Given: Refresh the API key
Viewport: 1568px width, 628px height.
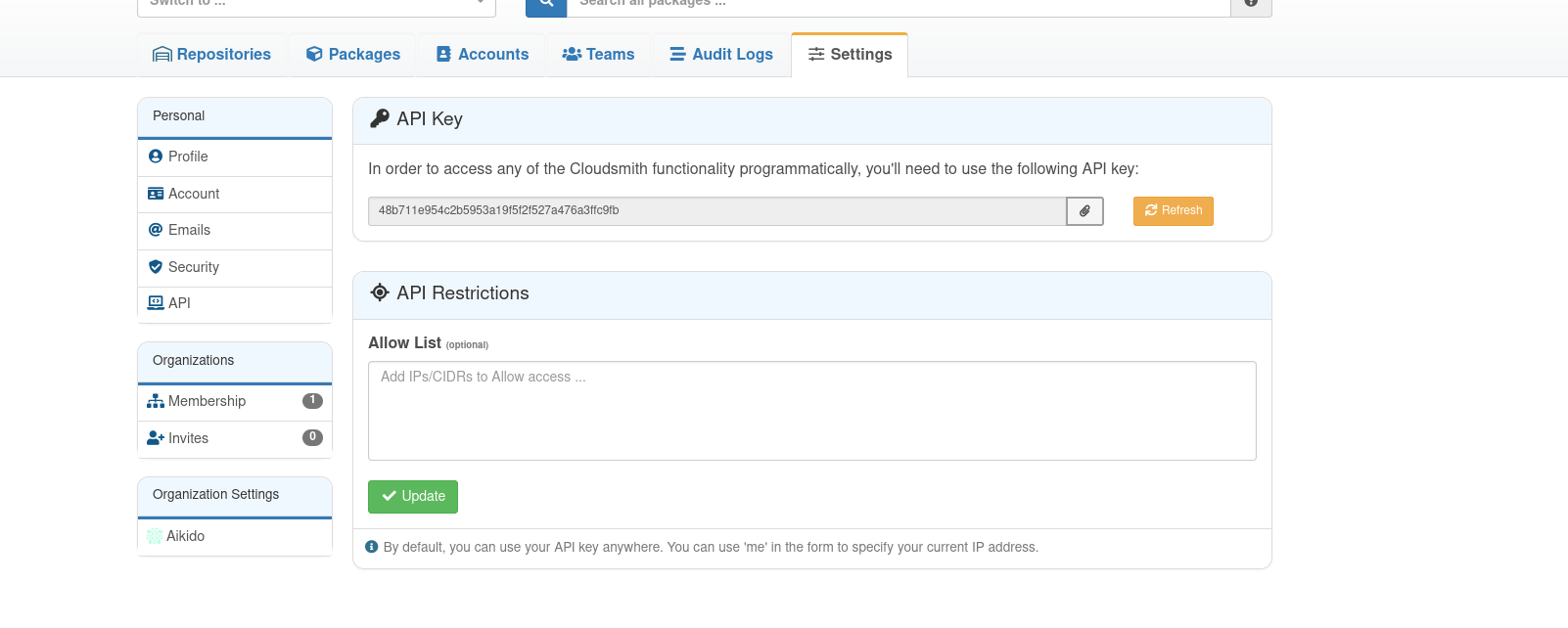Looking at the screenshot, I should (x=1174, y=211).
